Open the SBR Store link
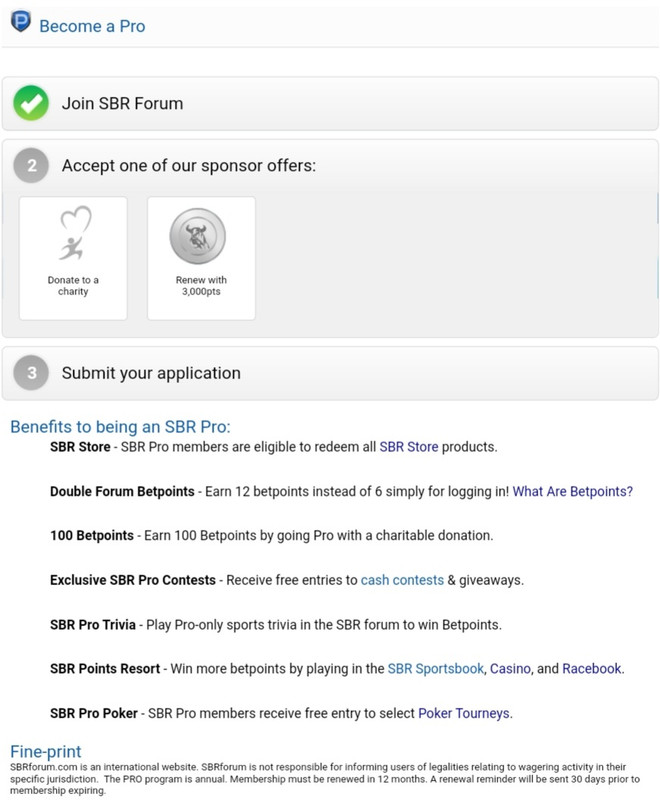The height and width of the screenshot is (800, 660). pos(409,447)
